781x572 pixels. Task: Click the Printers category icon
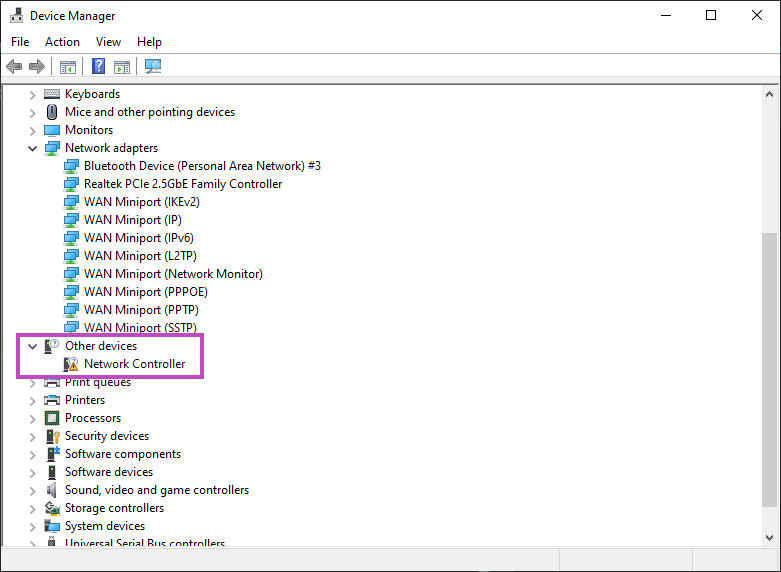pos(52,400)
